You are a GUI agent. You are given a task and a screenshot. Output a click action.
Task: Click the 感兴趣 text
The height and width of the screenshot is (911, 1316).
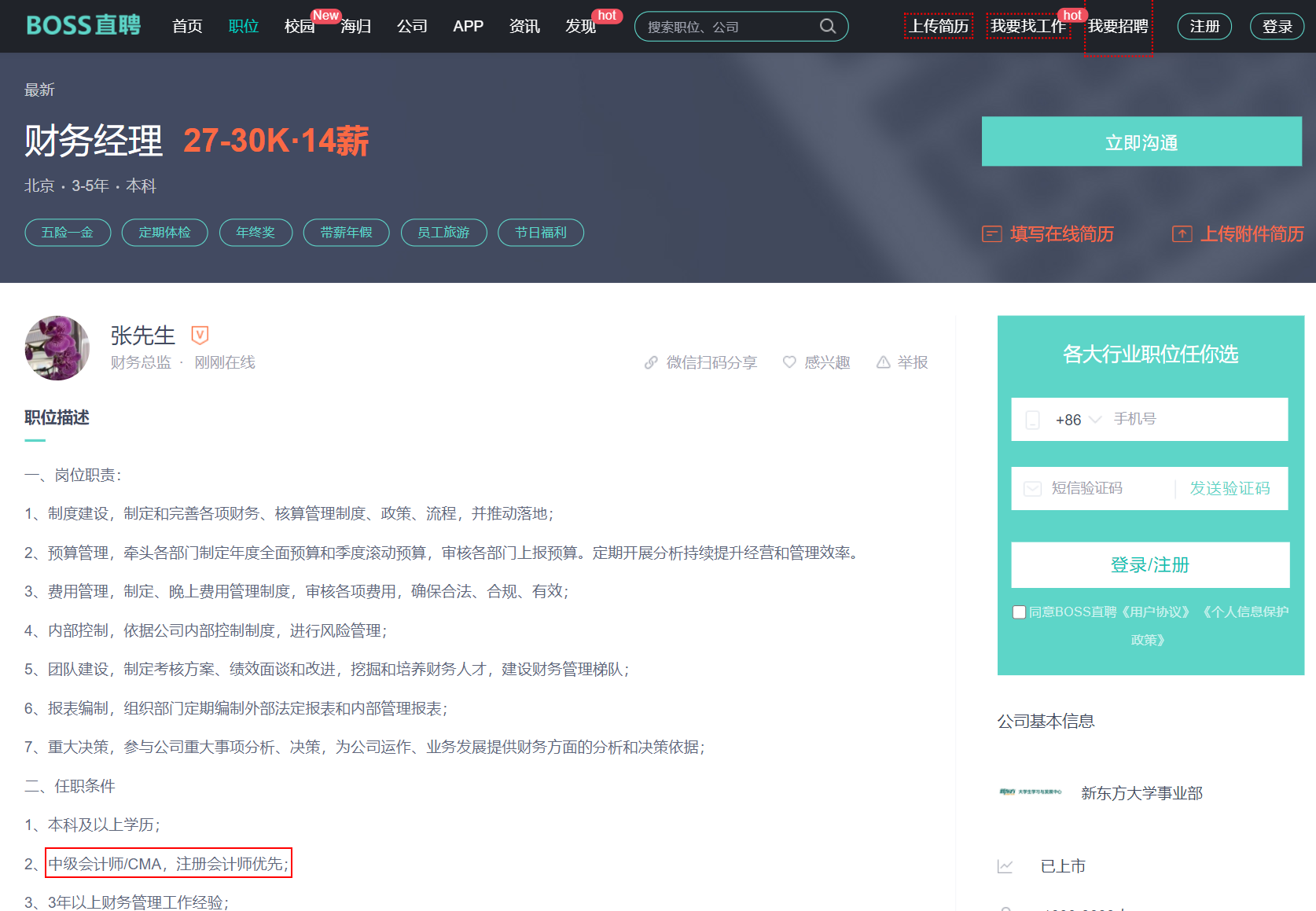coord(827,362)
